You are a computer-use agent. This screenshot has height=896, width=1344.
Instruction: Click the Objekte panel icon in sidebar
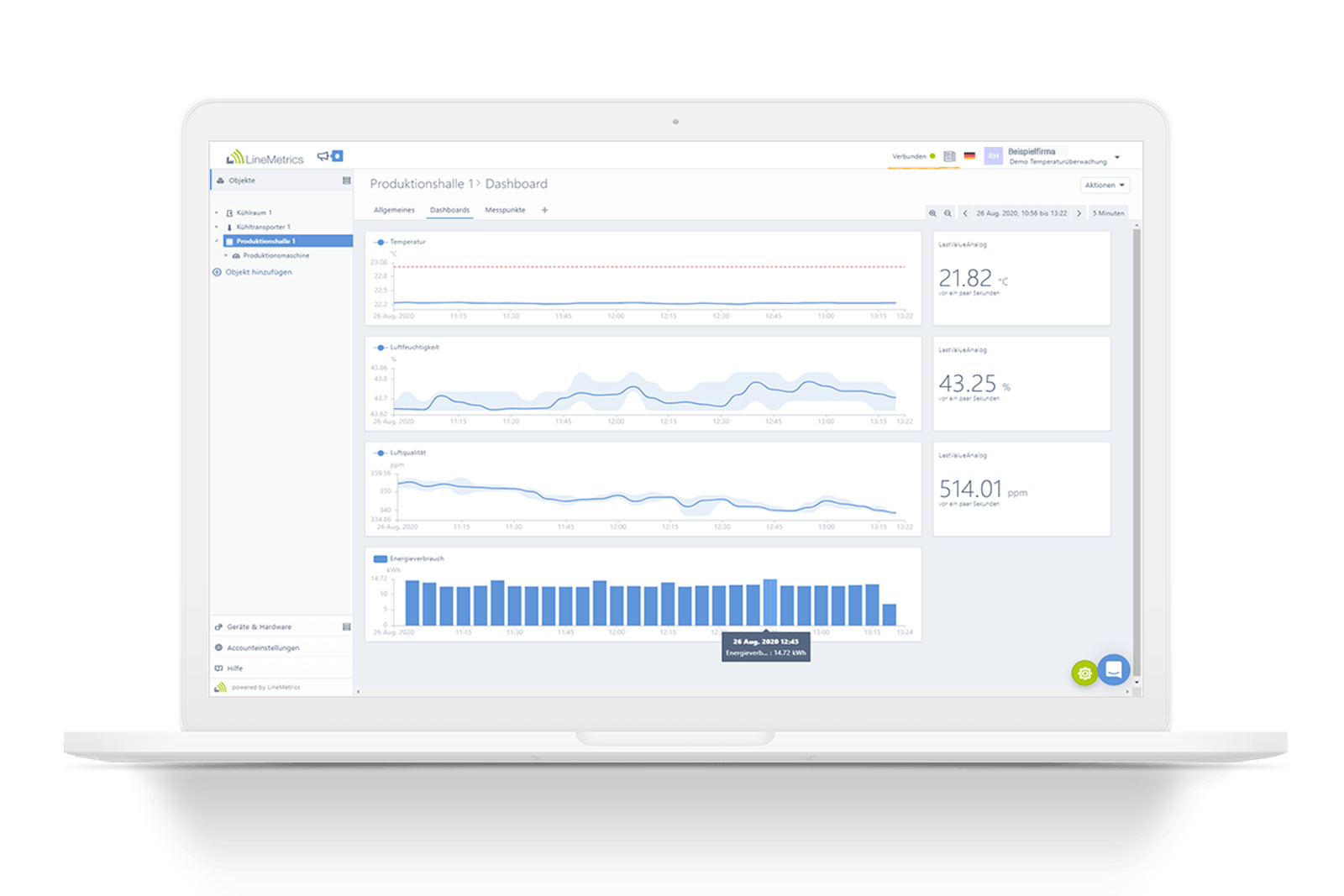(x=348, y=180)
